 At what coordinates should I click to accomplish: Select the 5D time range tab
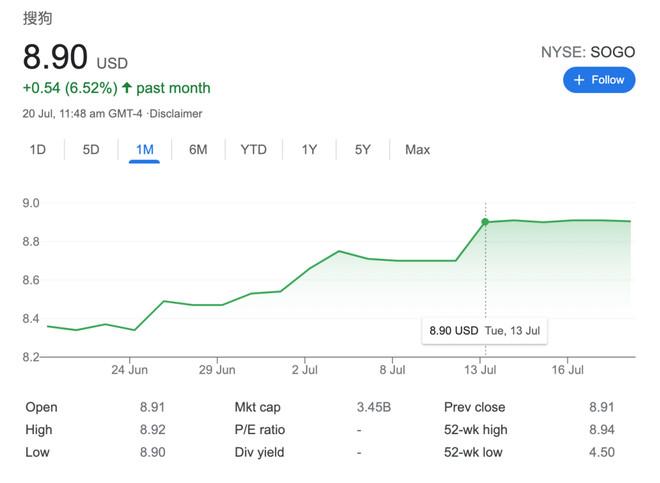[x=91, y=149]
